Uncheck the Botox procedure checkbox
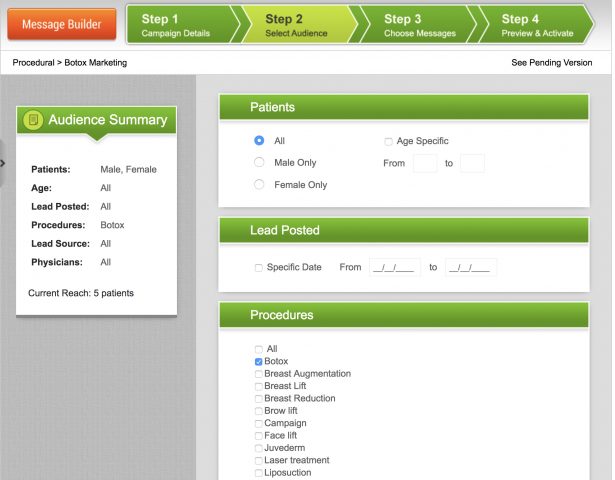This screenshot has width=615, height=480. (x=259, y=362)
